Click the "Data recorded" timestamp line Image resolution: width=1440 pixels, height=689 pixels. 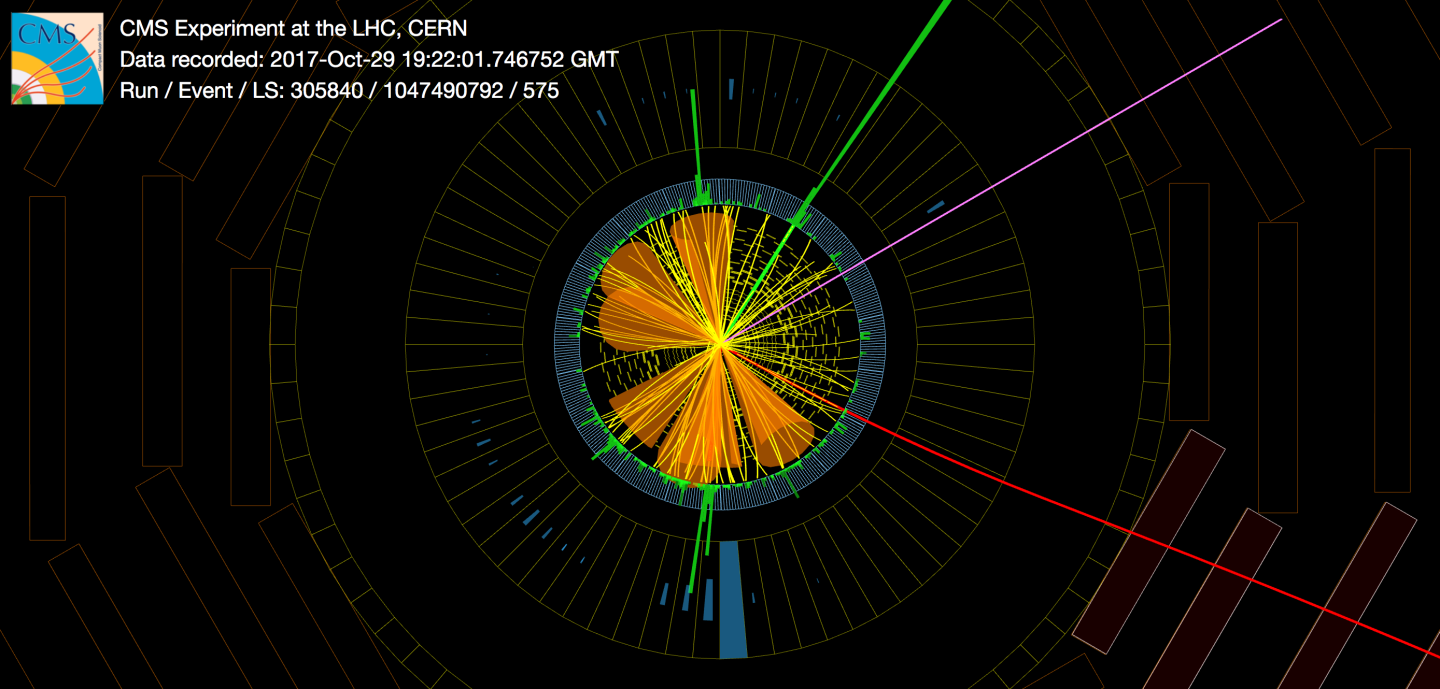coord(368,60)
